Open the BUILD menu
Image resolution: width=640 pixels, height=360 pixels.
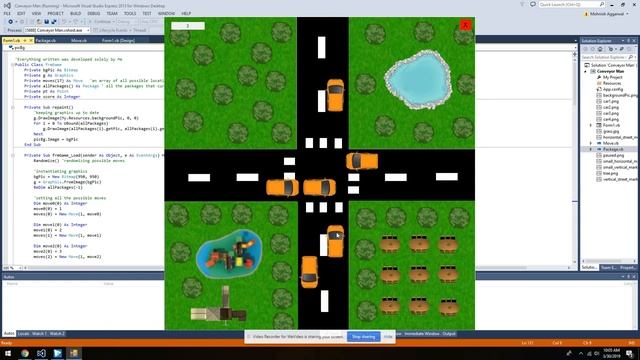76,13
